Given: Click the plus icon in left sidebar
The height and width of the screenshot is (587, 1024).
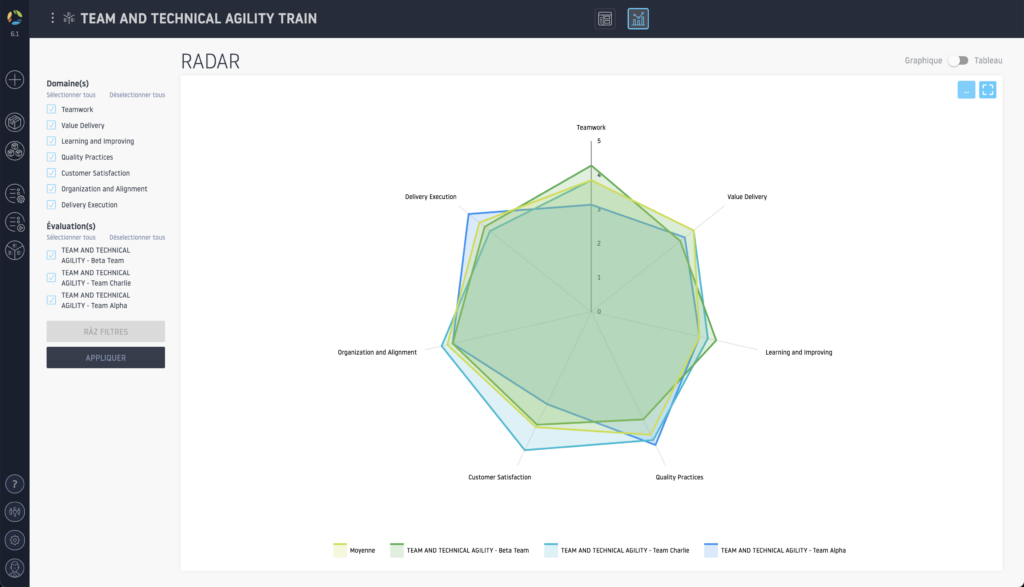Looking at the screenshot, I should click(15, 79).
